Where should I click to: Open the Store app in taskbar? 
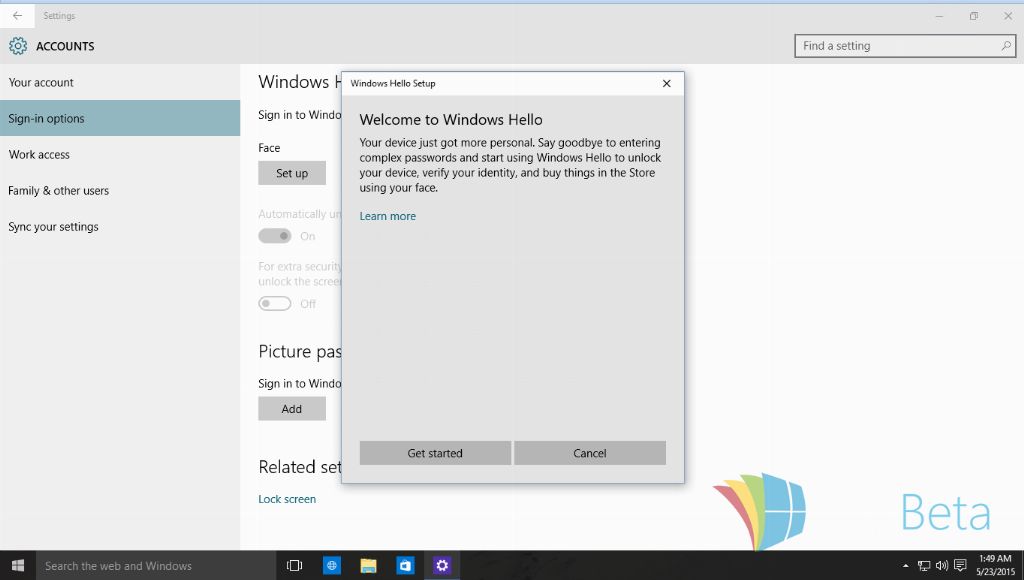(405, 565)
